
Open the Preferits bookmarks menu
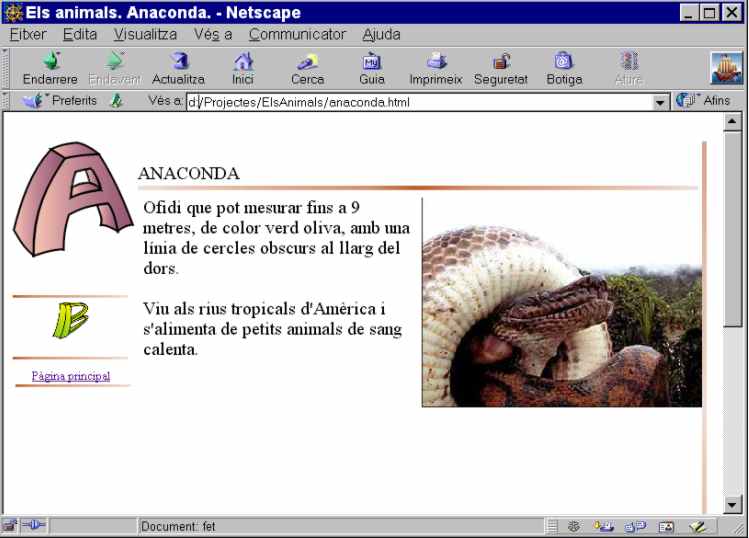[x=62, y=101]
